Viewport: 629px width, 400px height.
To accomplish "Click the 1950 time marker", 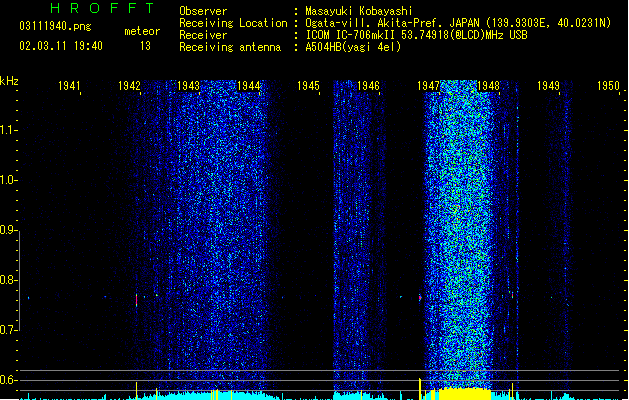I will (608, 85).
